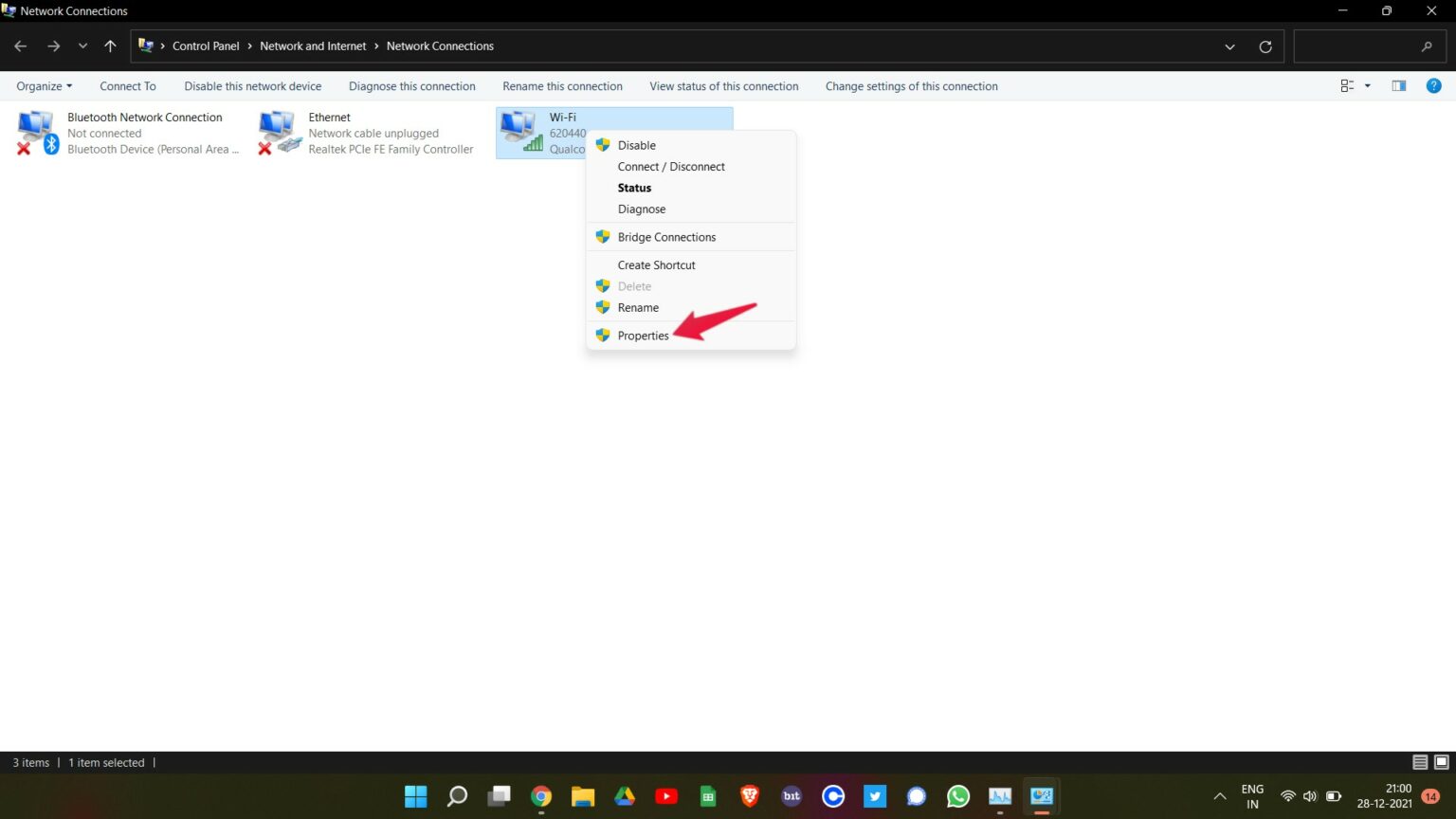
Task: Choose Status in the context menu
Action: click(633, 188)
